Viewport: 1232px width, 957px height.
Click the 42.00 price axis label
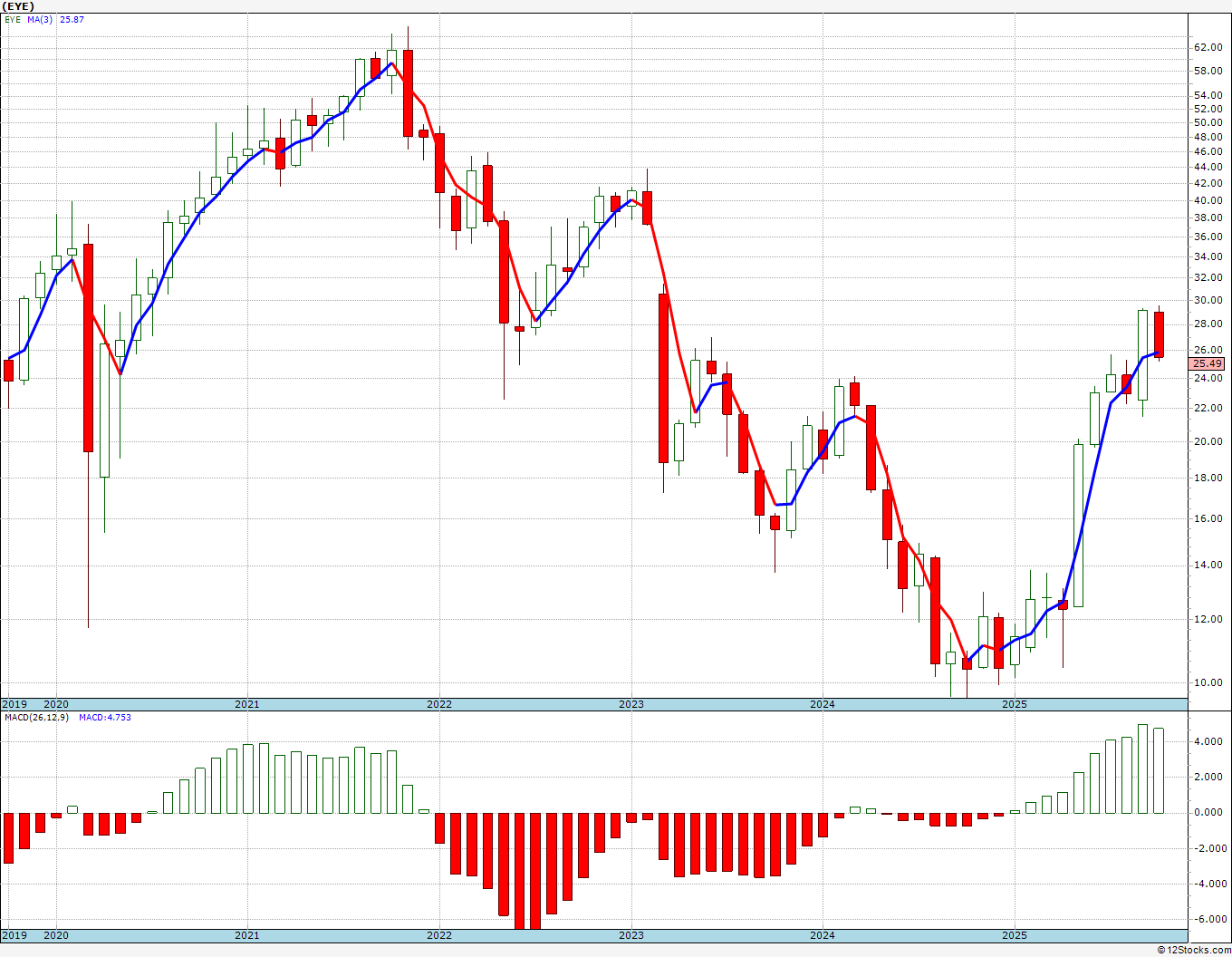click(x=1208, y=183)
